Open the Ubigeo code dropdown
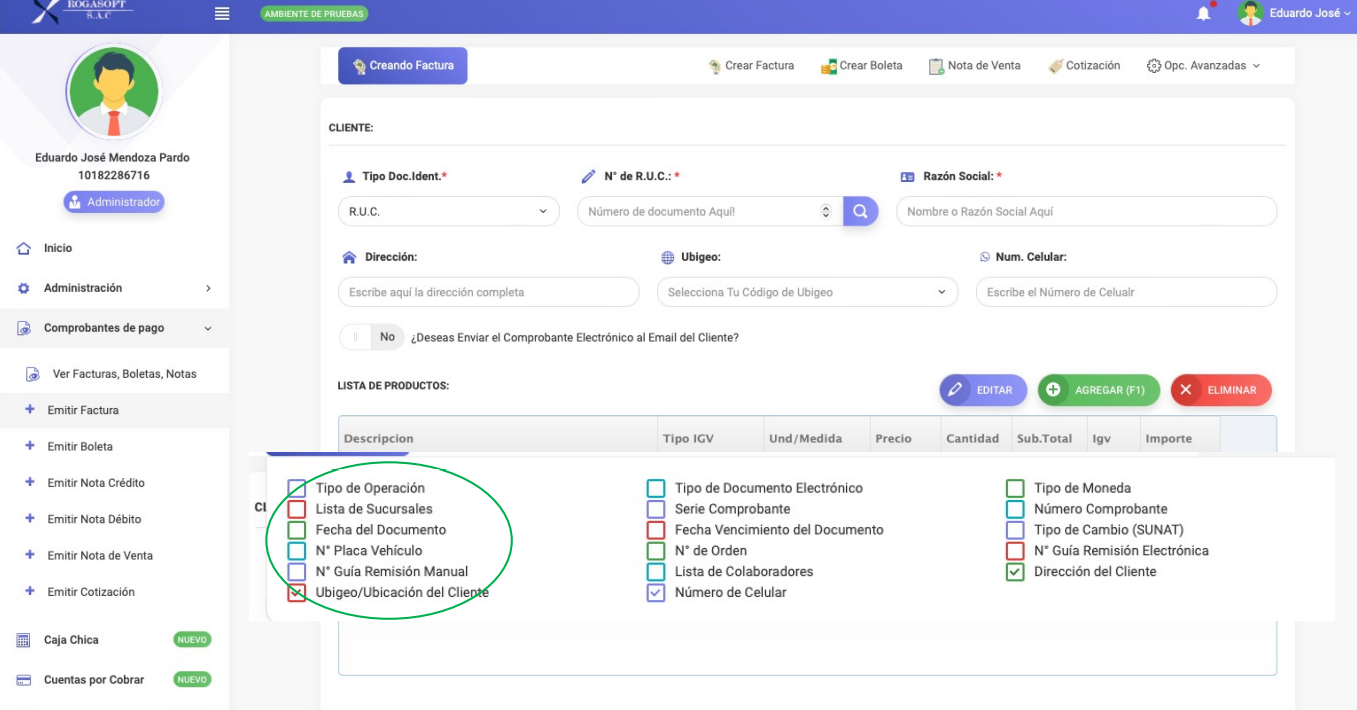 click(806, 292)
